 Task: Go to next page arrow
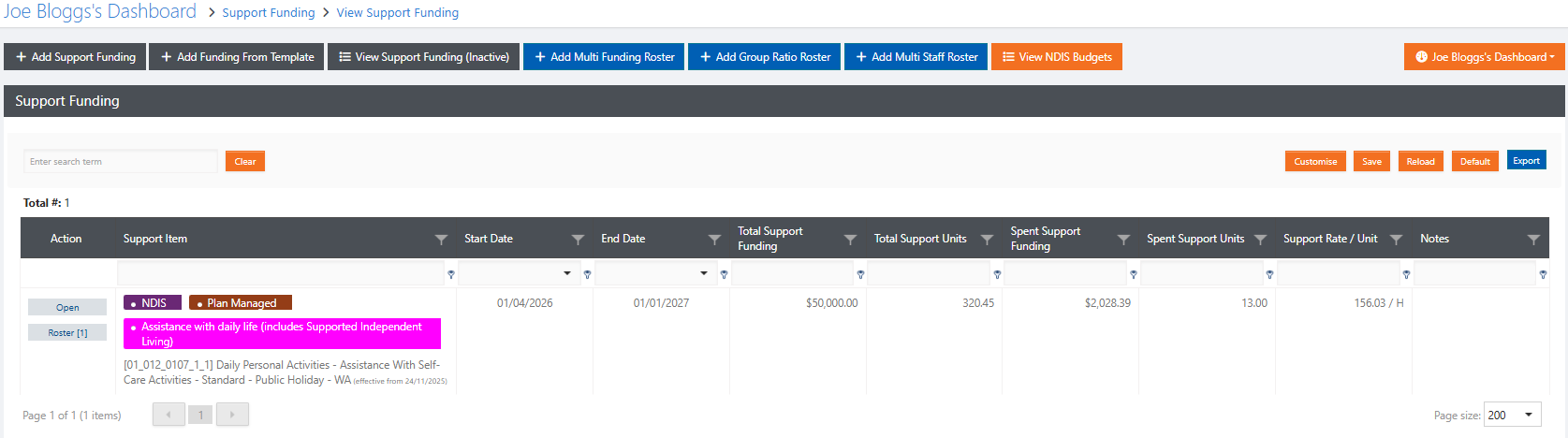[x=232, y=415]
